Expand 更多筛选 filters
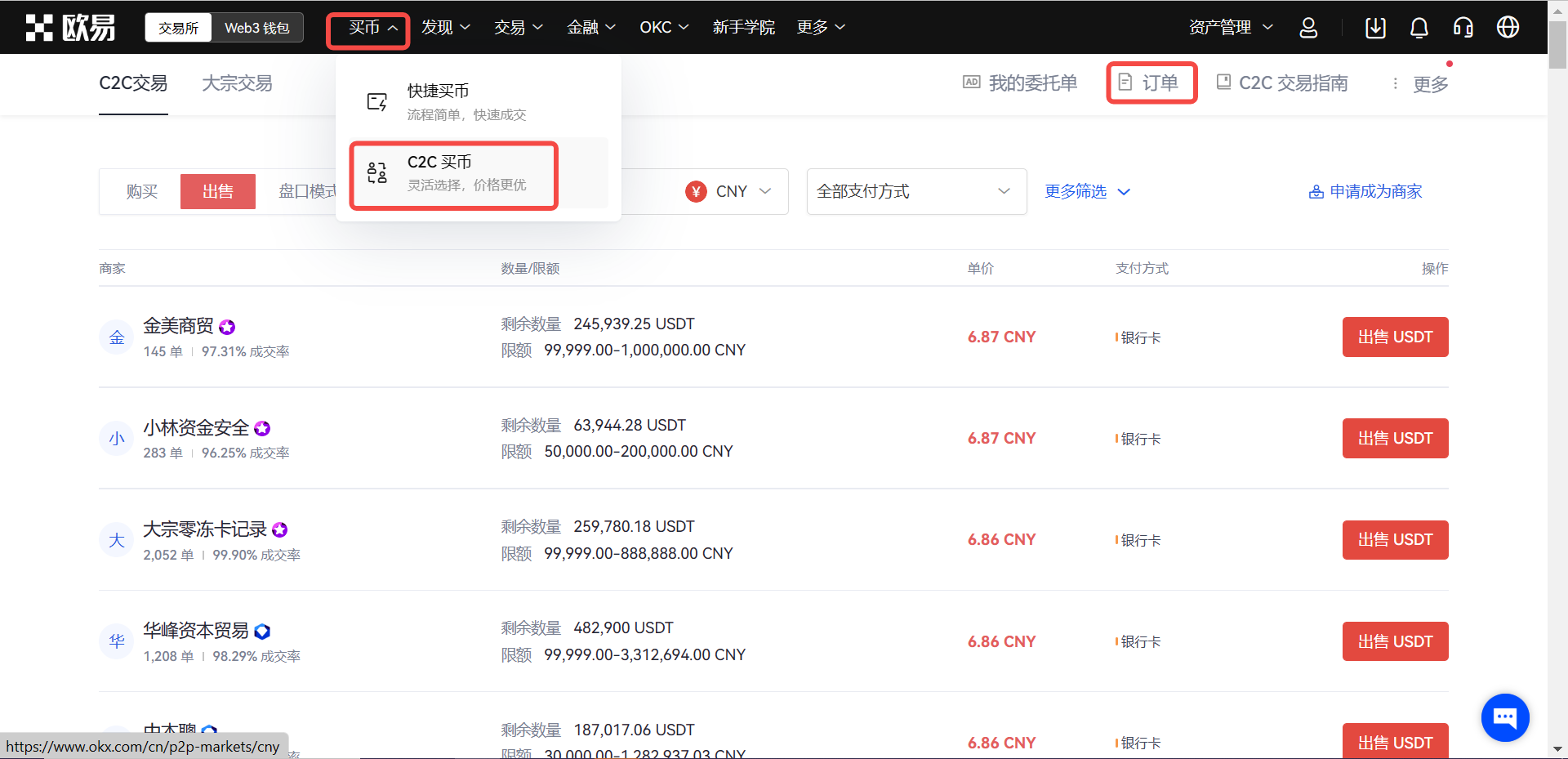 [1087, 191]
